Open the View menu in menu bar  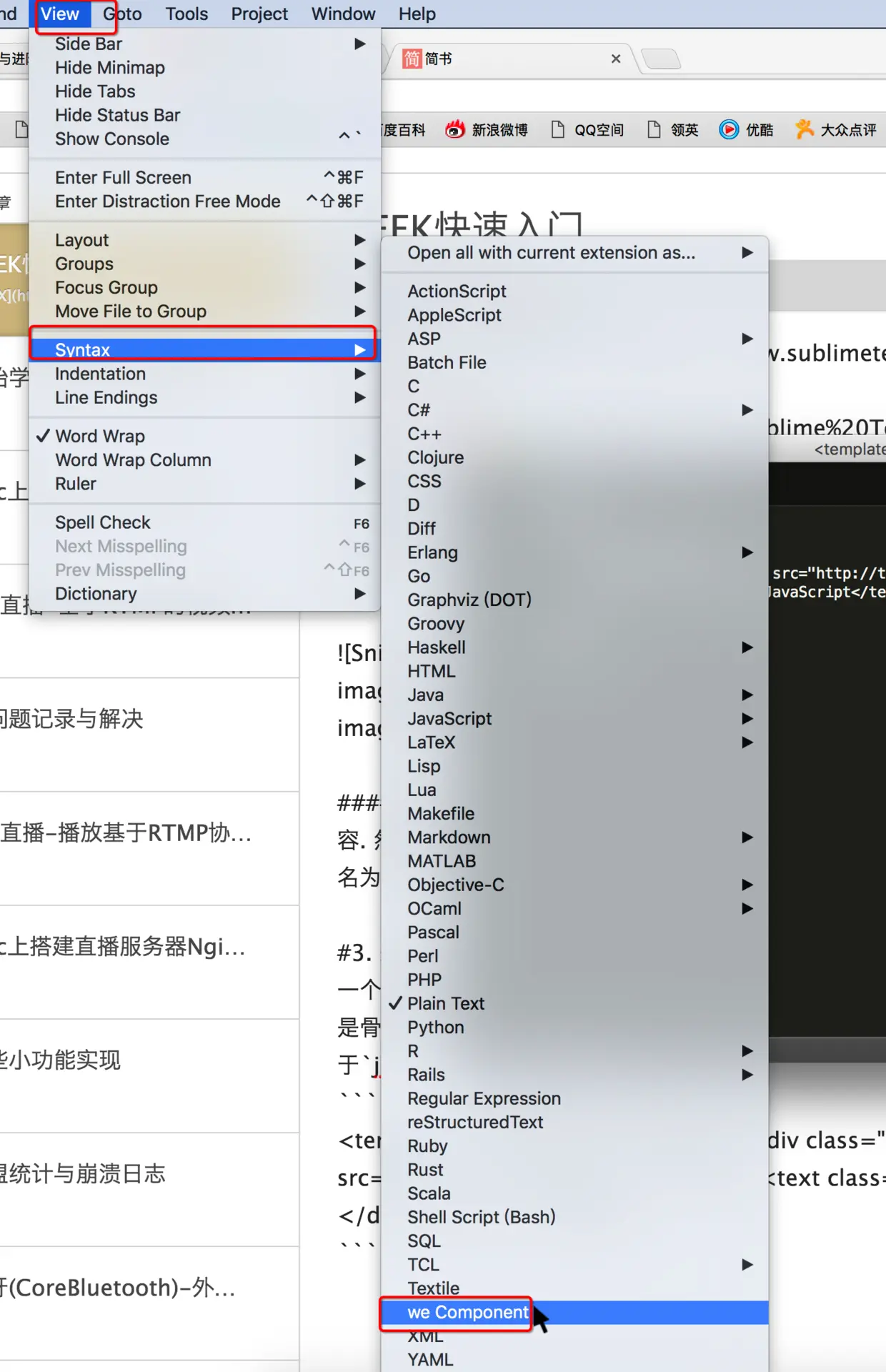[x=59, y=14]
